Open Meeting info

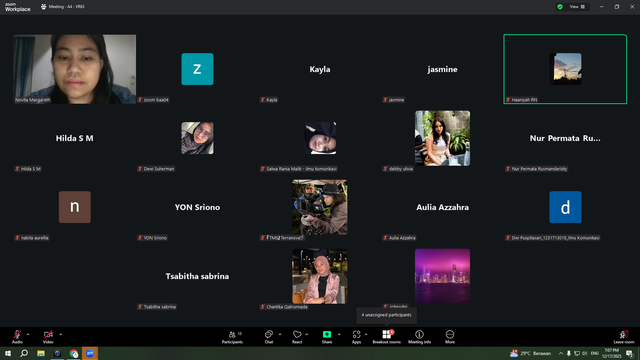coord(420,337)
